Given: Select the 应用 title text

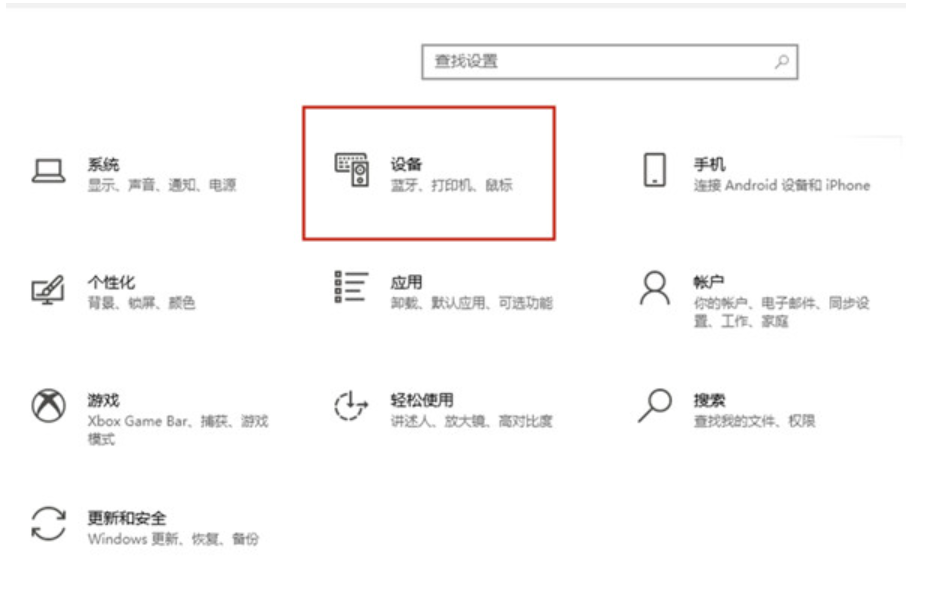Looking at the screenshot, I should coord(406,282).
